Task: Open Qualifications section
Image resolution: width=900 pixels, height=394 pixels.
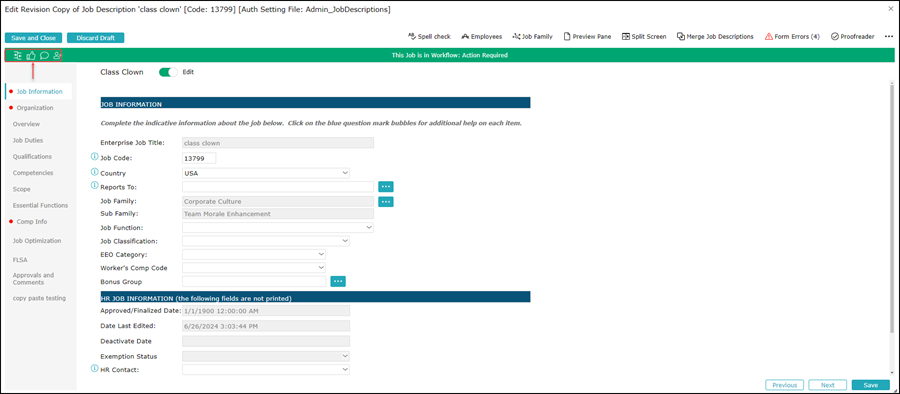Action: 32,156
